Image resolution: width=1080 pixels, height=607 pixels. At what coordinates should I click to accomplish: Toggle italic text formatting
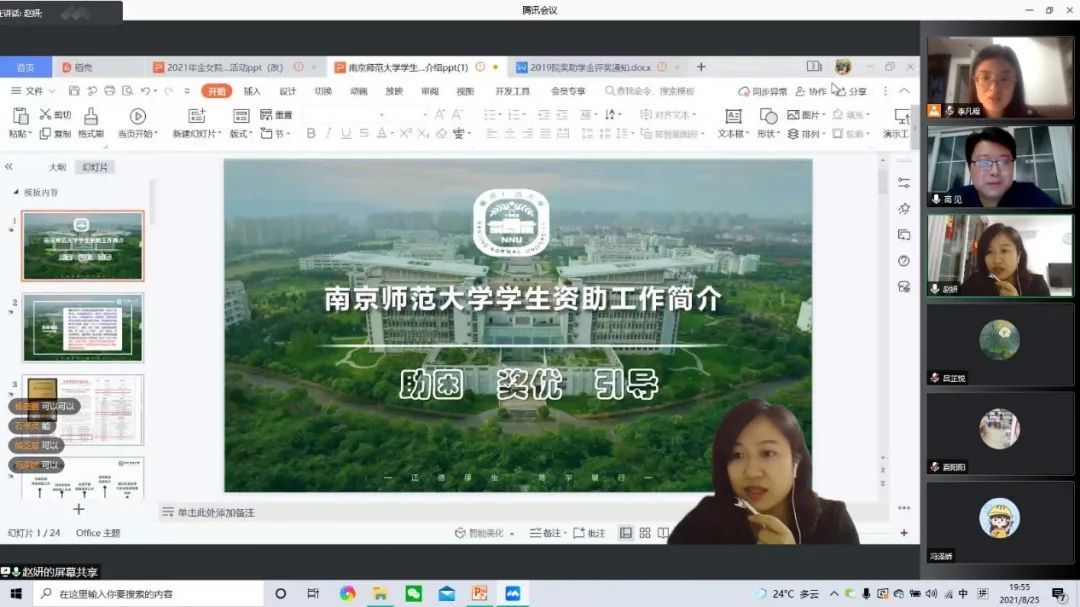pos(329,134)
